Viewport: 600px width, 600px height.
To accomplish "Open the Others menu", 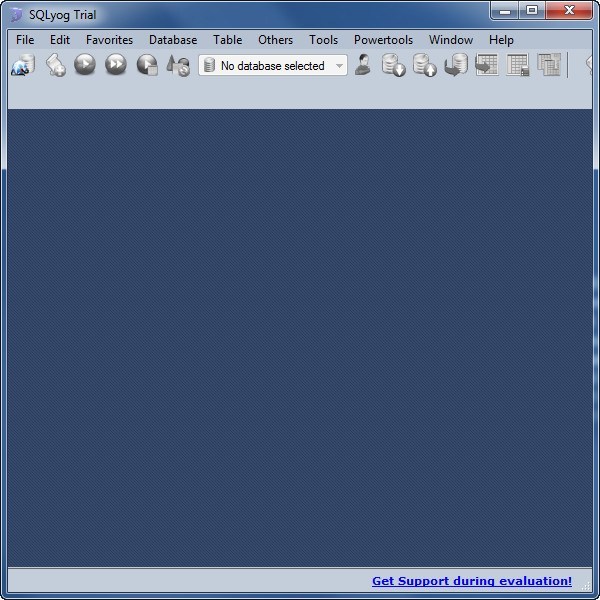I will point(276,40).
